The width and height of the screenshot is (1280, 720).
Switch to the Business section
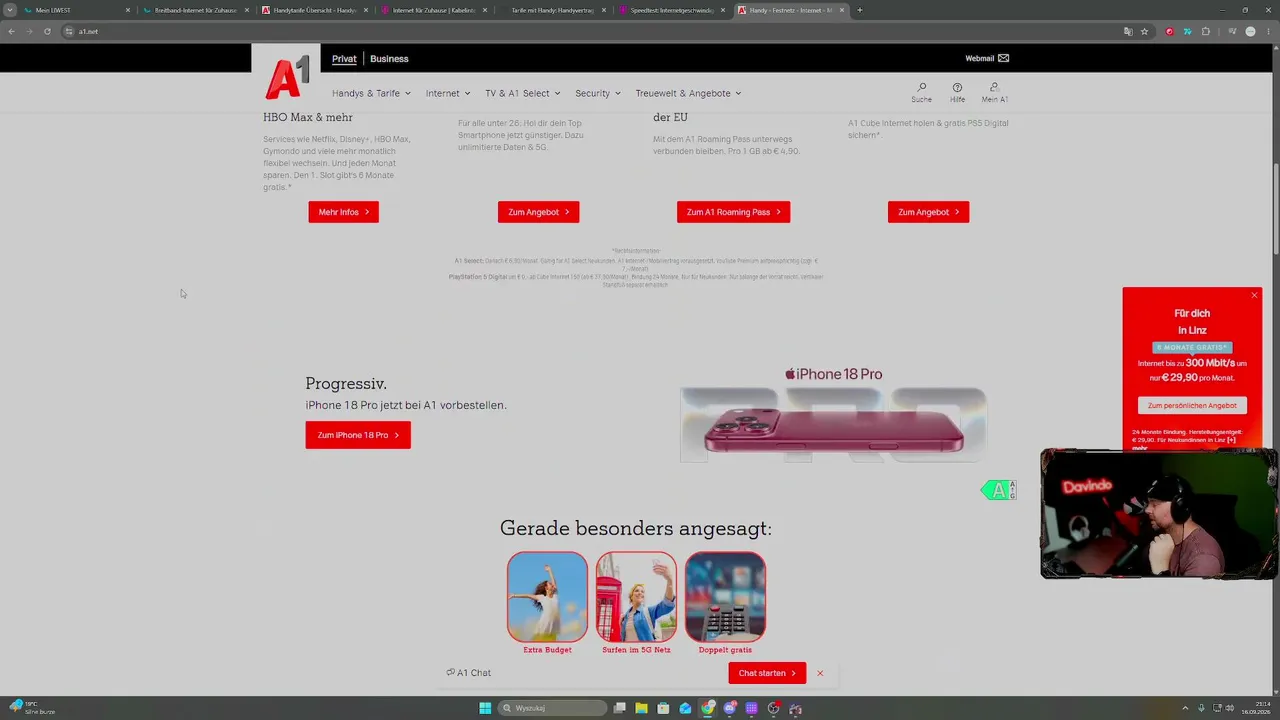(389, 58)
